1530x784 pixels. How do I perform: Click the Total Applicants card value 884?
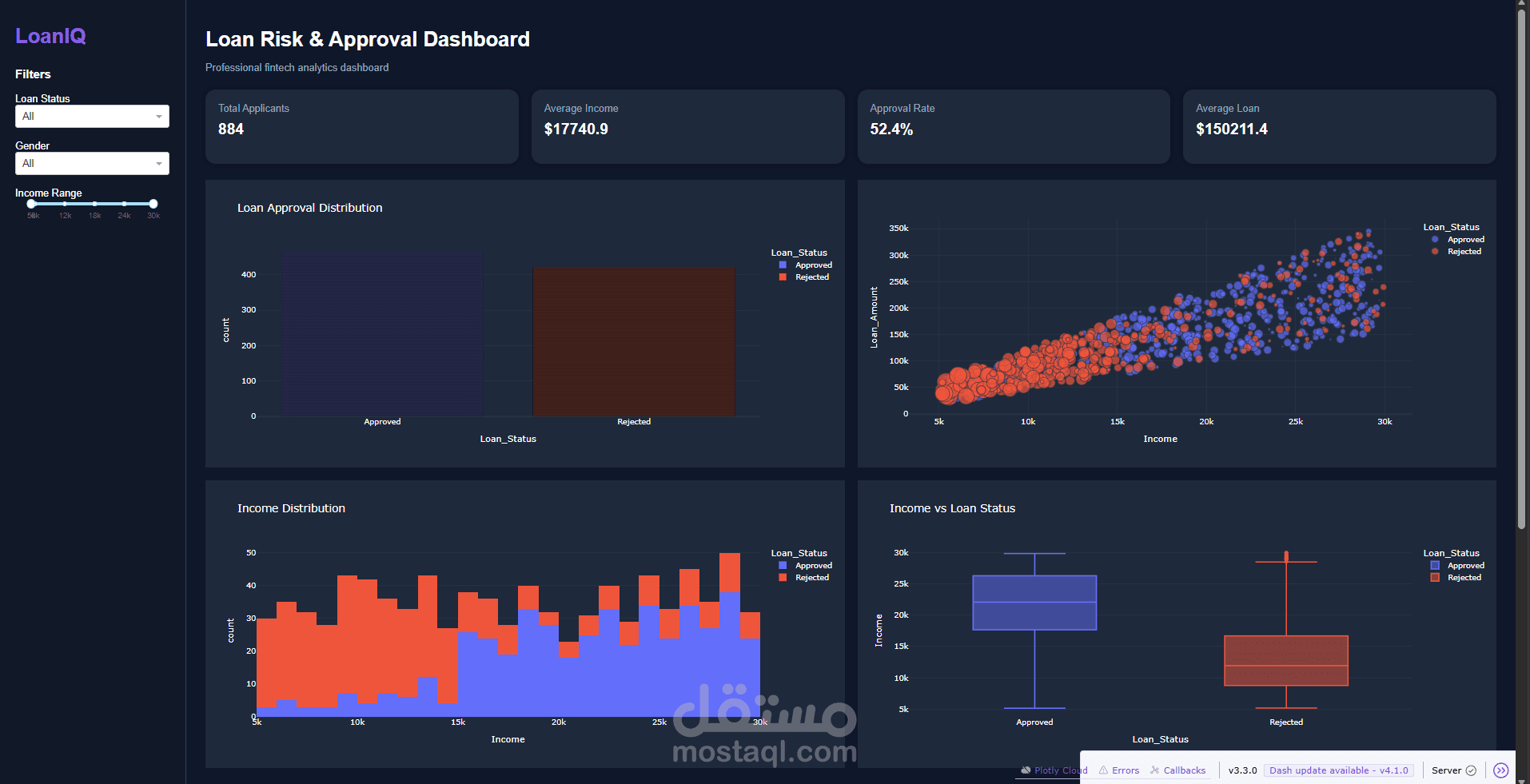coord(231,129)
